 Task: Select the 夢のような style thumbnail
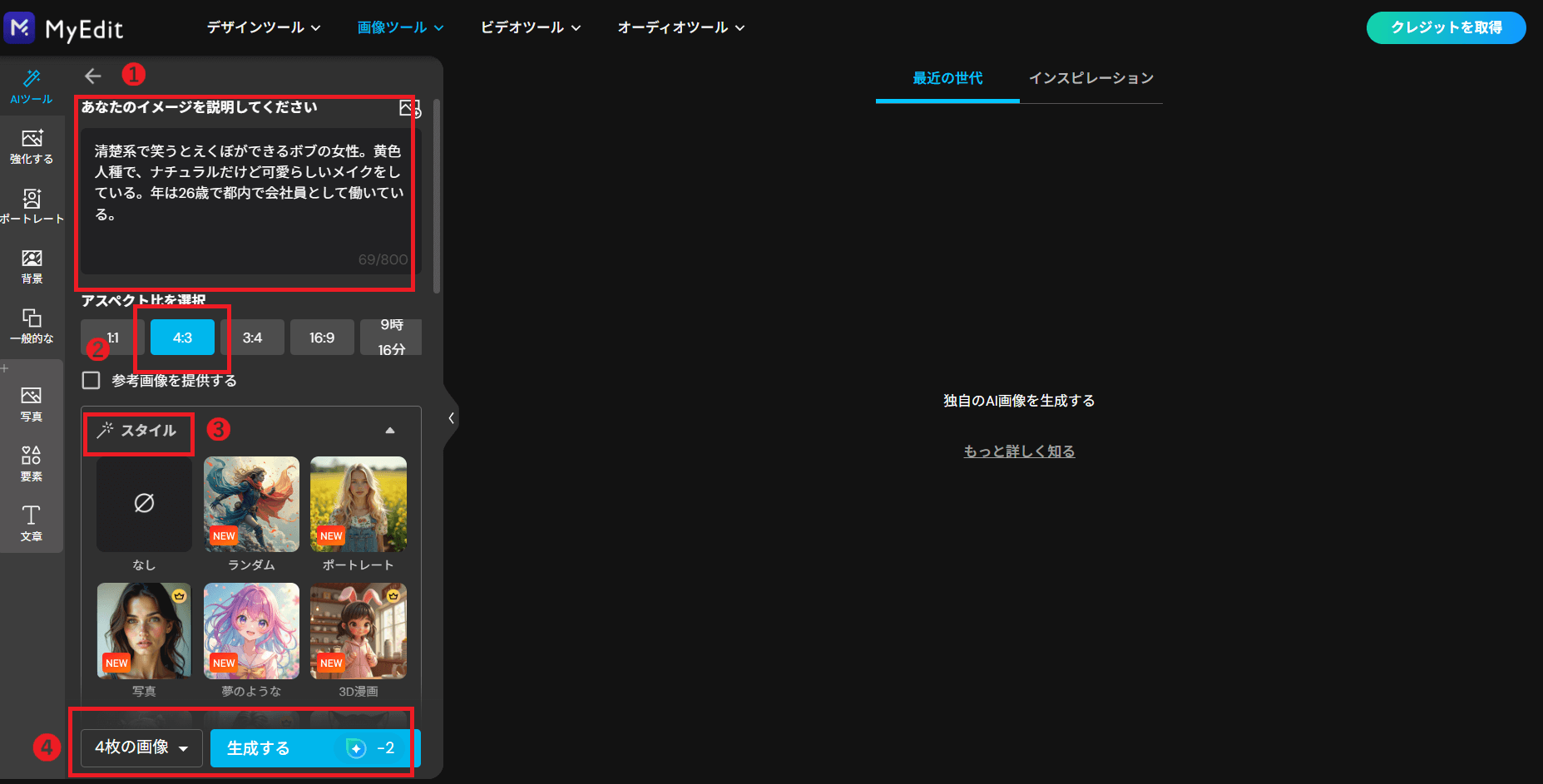[x=250, y=630]
